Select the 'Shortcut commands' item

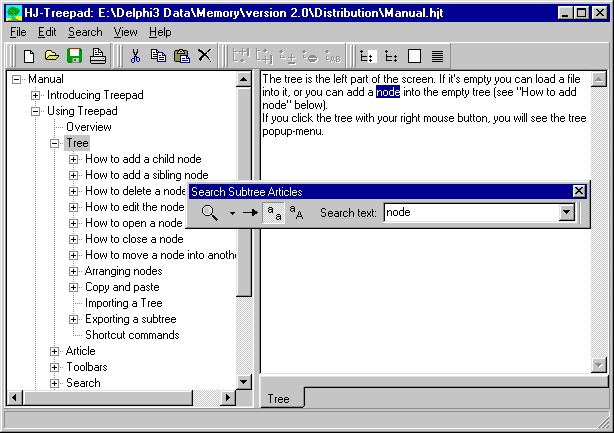[x=132, y=336]
